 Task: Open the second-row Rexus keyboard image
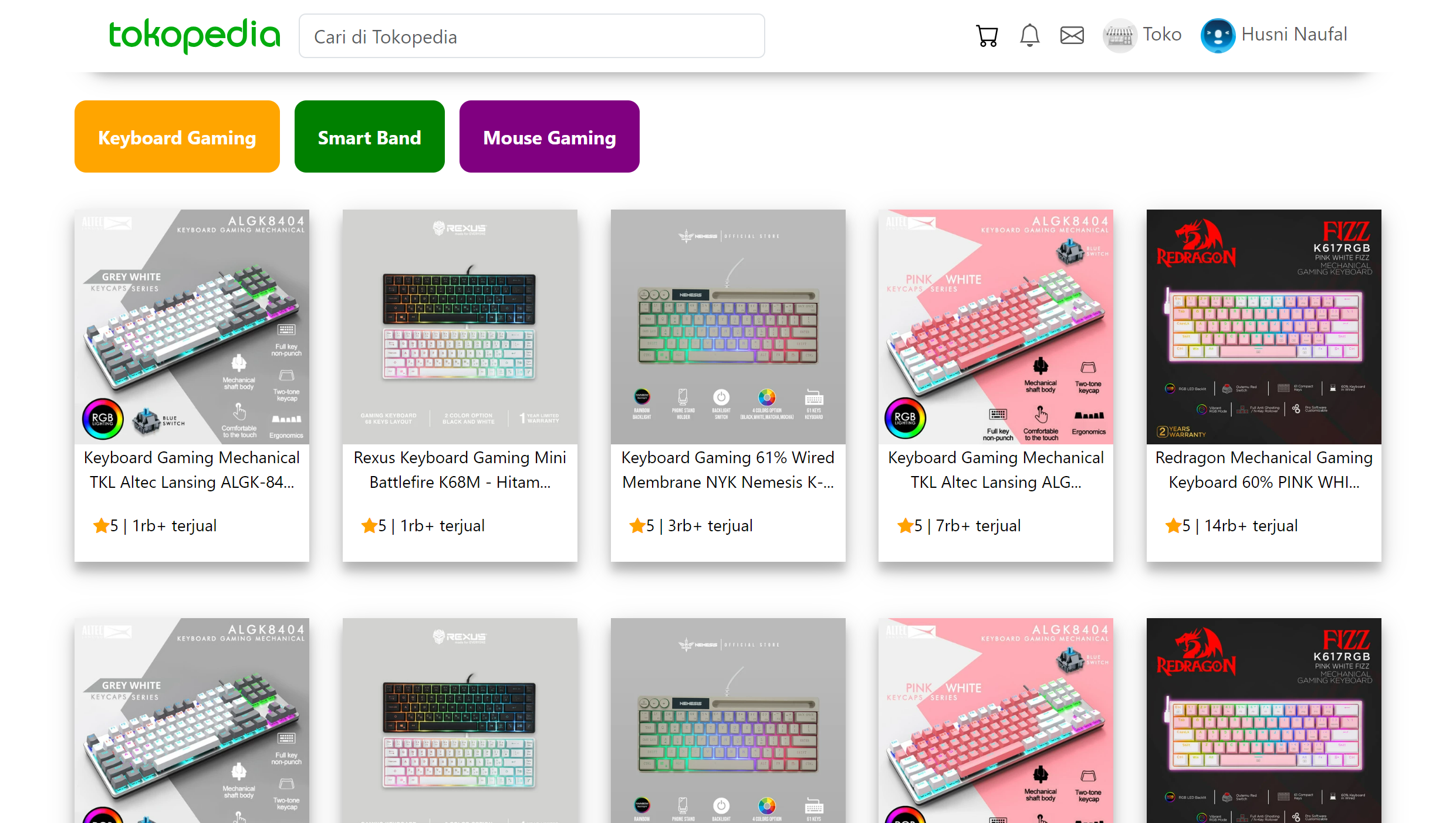point(460,720)
